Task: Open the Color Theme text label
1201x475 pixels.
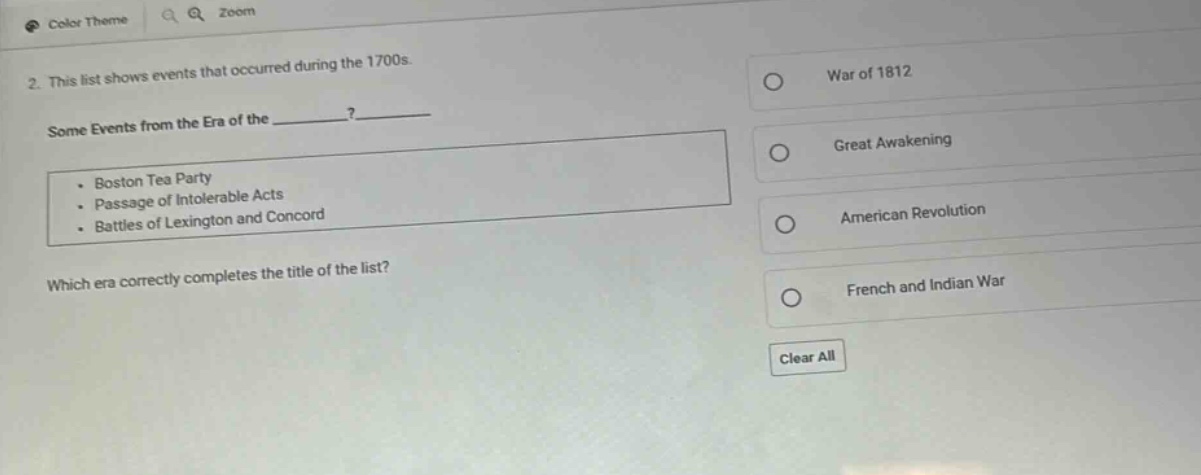Action: [88, 21]
